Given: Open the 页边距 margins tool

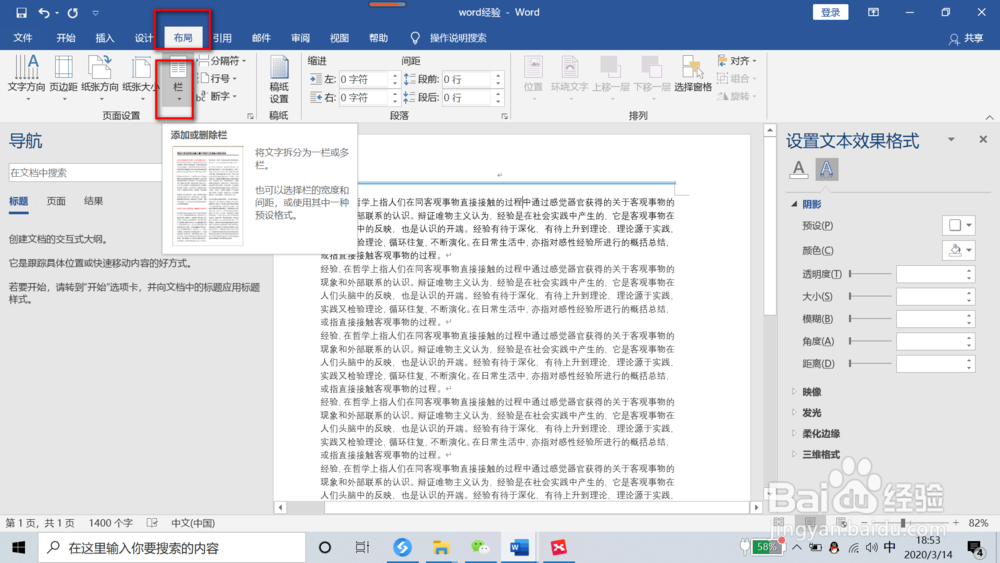Looking at the screenshot, I should coord(63,77).
